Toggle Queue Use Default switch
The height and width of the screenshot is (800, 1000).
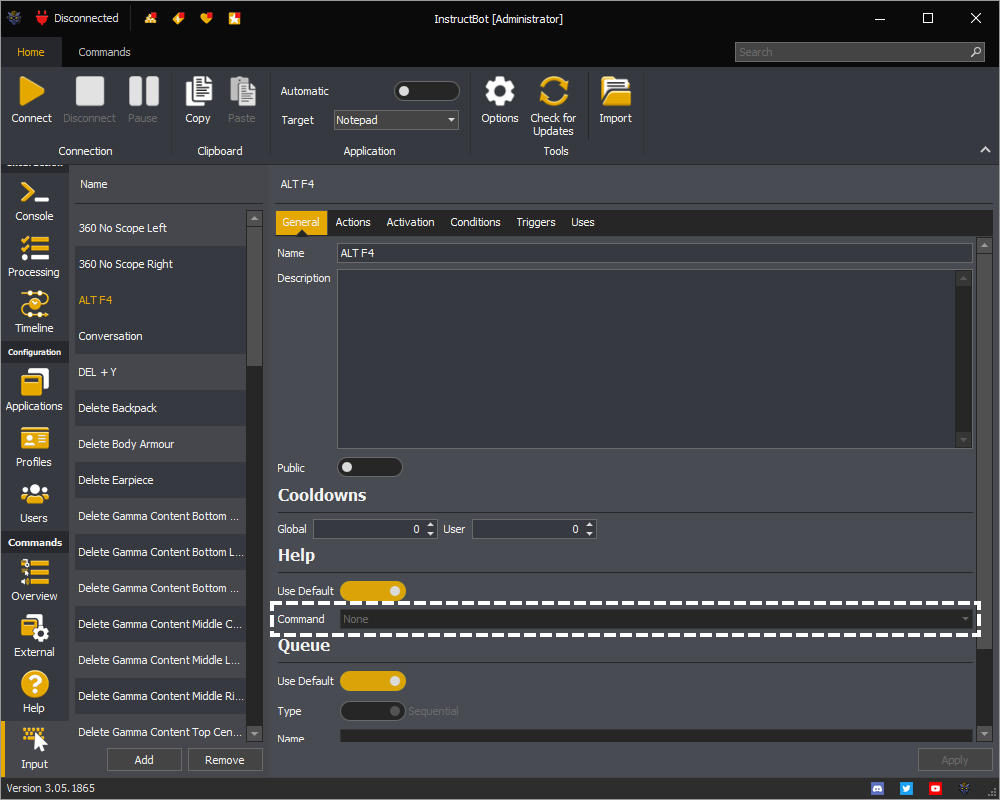pos(373,681)
